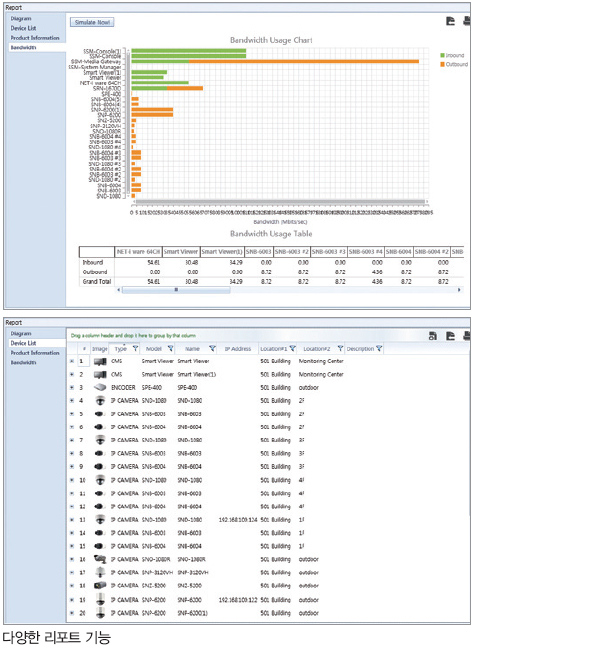
Task: Click the ENCODER SPE-400 device image
Action: (x=99, y=386)
